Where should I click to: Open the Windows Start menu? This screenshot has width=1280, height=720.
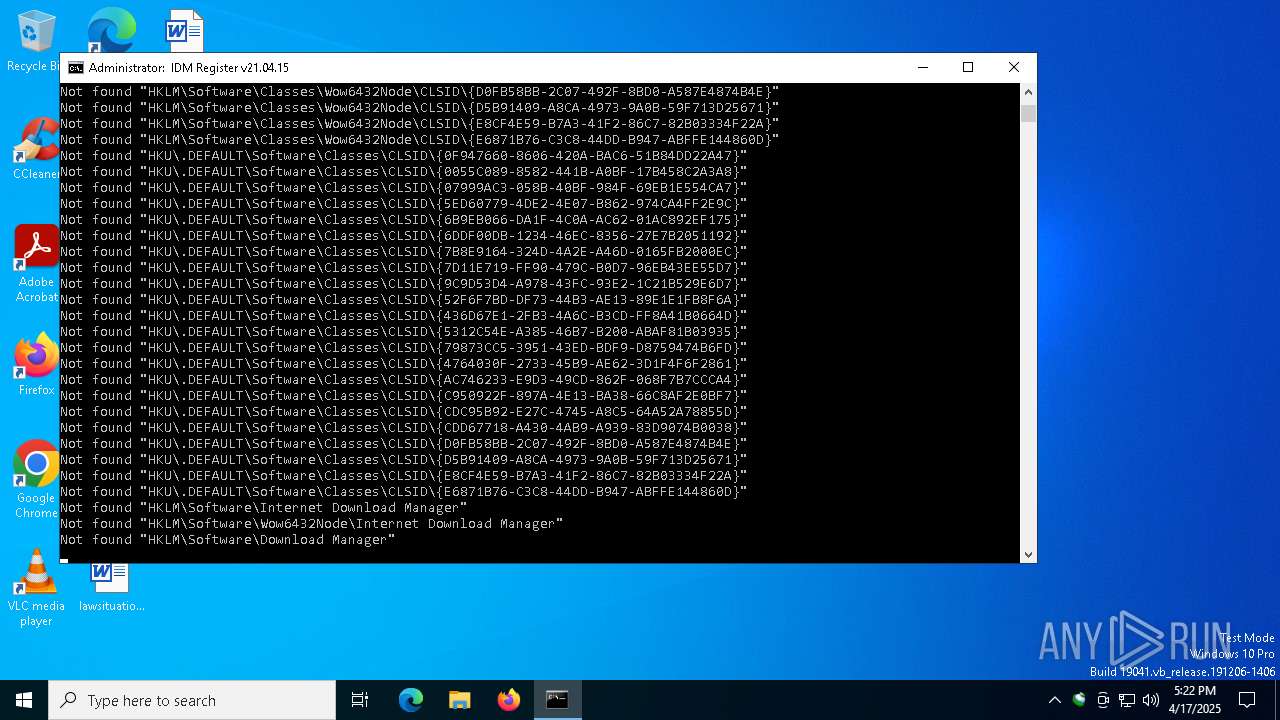pyautogui.click(x=24, y=700)
